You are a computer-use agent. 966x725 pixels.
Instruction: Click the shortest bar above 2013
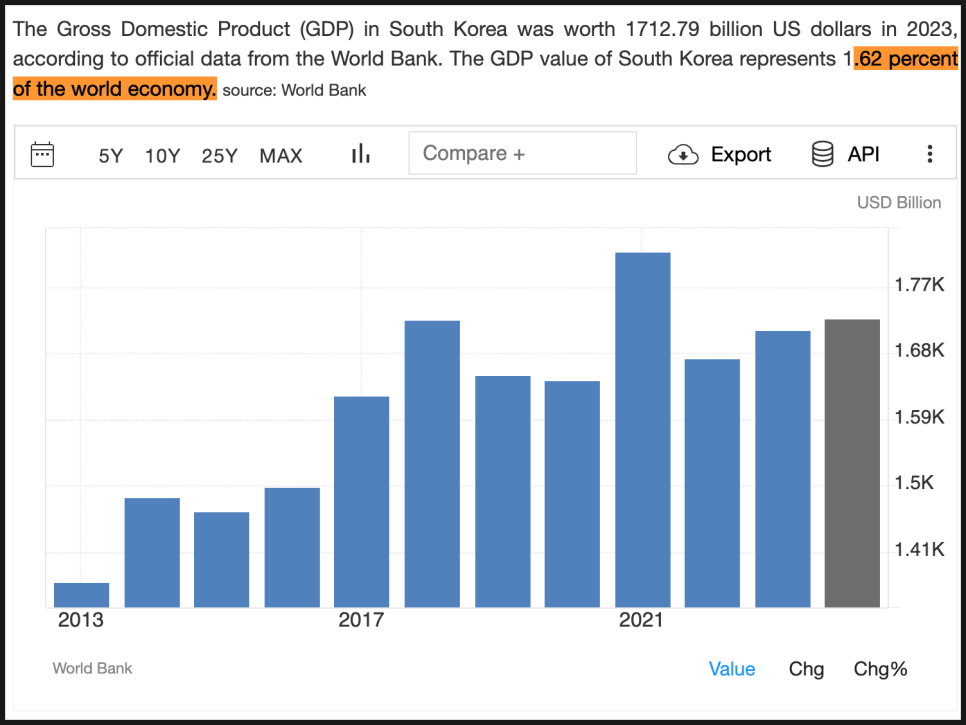click(82, 595)
